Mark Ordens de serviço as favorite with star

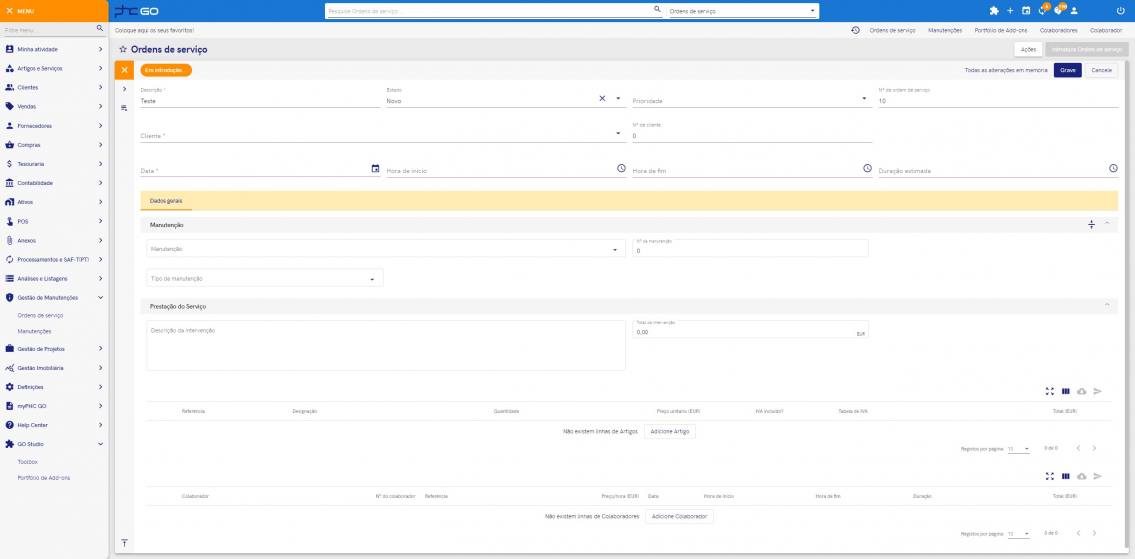pos(123,50)
